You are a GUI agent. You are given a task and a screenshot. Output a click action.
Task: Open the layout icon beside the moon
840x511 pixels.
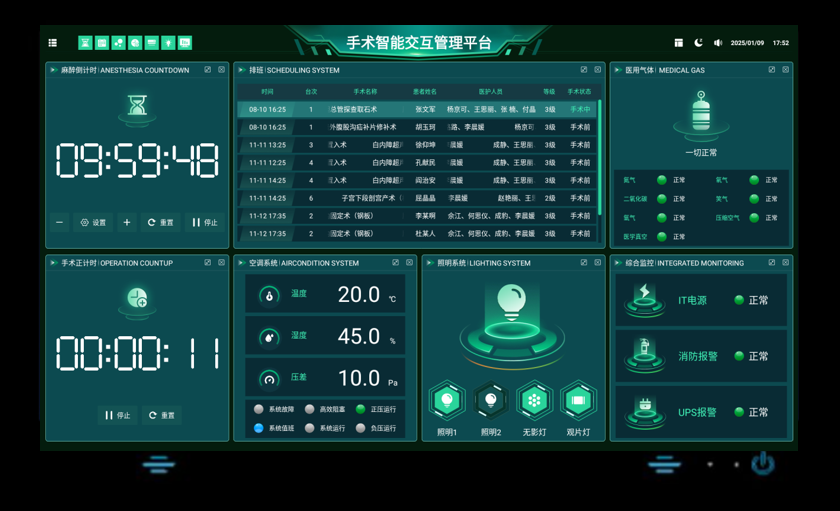pos(678,43)
